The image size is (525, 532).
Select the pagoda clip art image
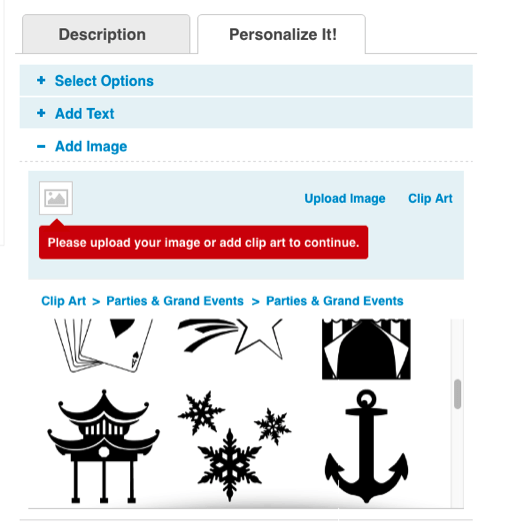click(104, 446)
